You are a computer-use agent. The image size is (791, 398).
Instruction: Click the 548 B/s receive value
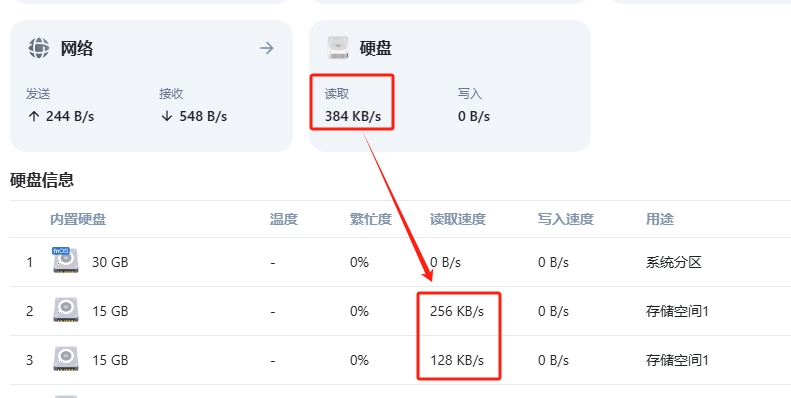point(203,117)
